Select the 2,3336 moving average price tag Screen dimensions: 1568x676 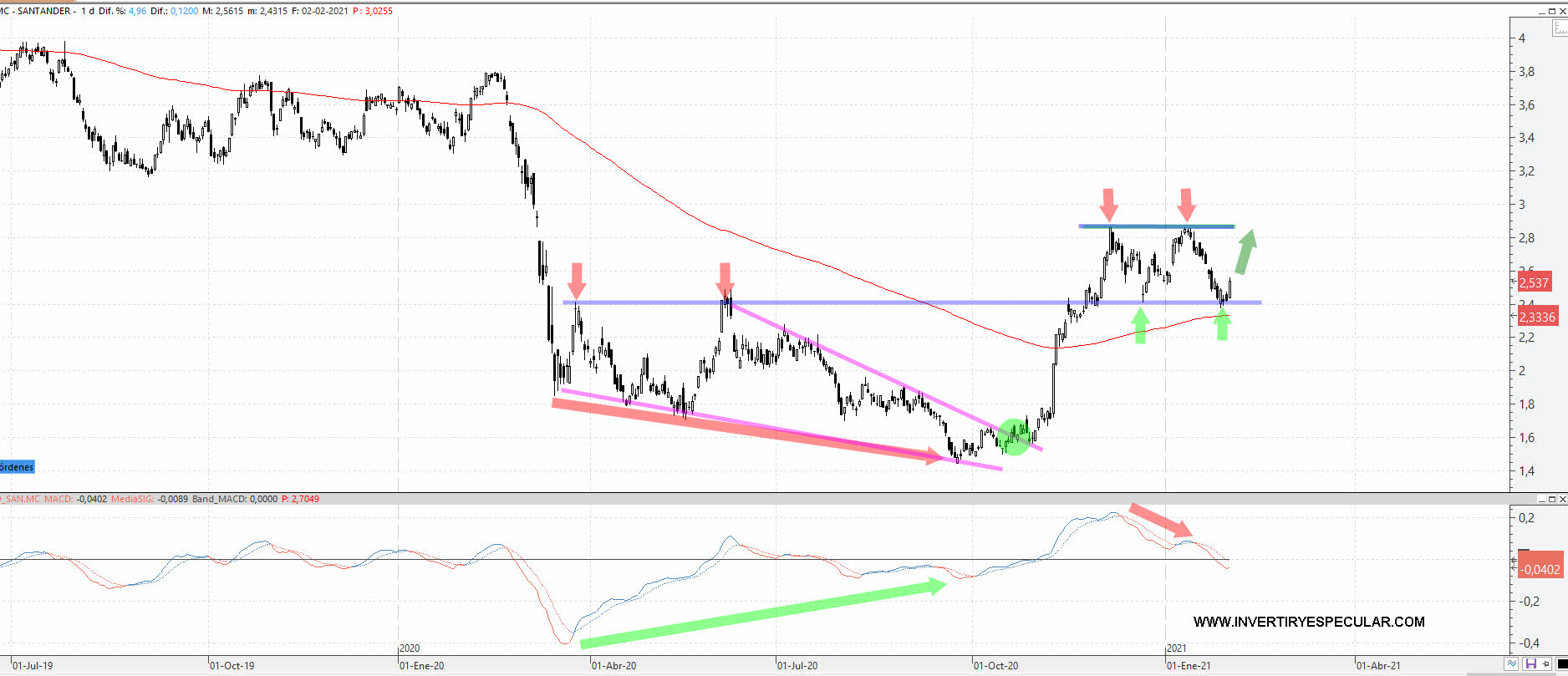coord(1536,317)
